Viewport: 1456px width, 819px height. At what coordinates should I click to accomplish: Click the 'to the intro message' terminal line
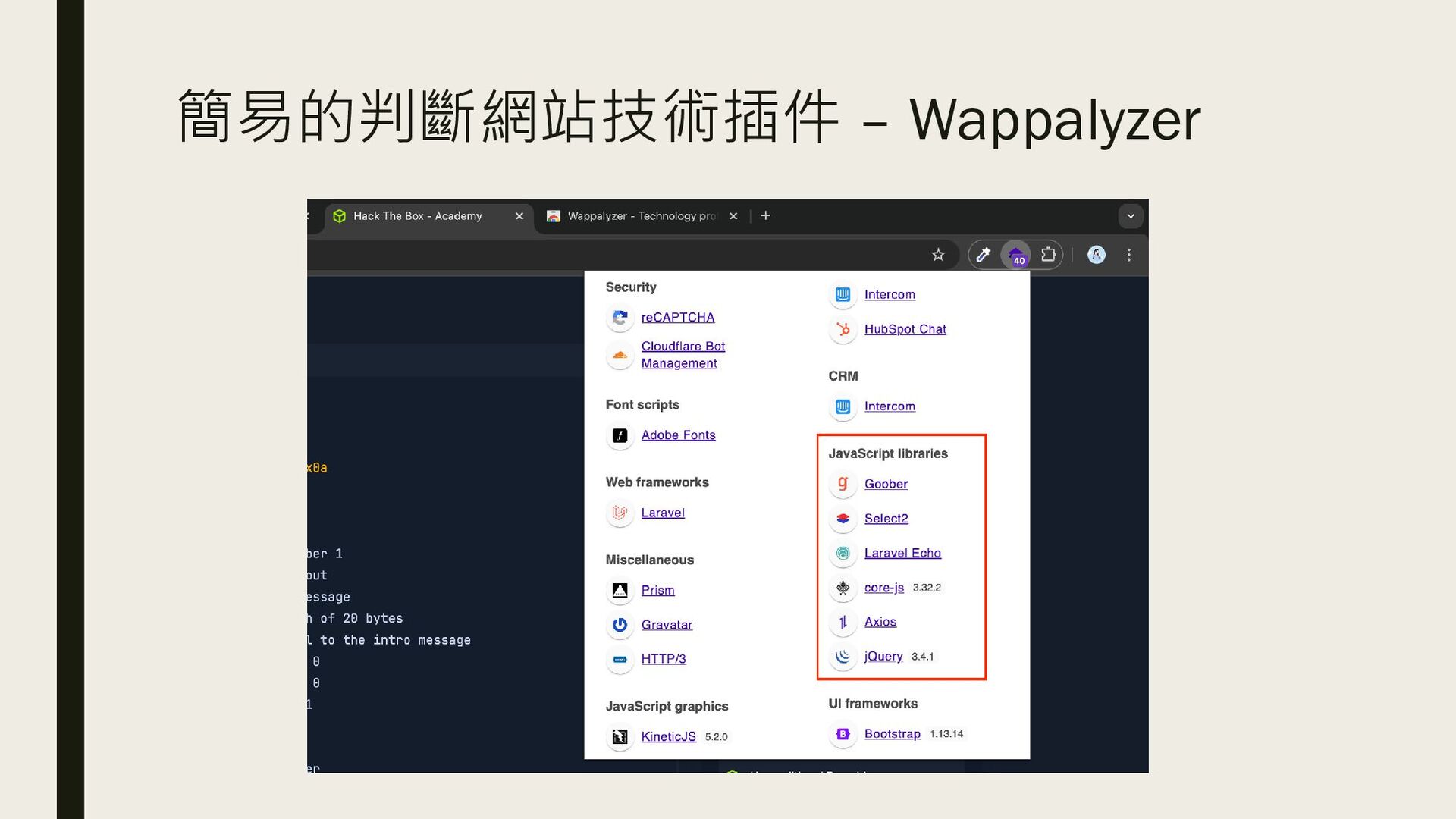395,641
